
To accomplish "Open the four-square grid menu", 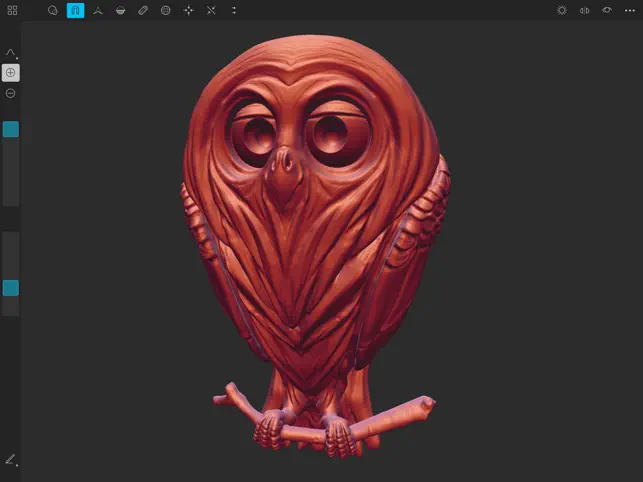I will click(x=12, y=10).
